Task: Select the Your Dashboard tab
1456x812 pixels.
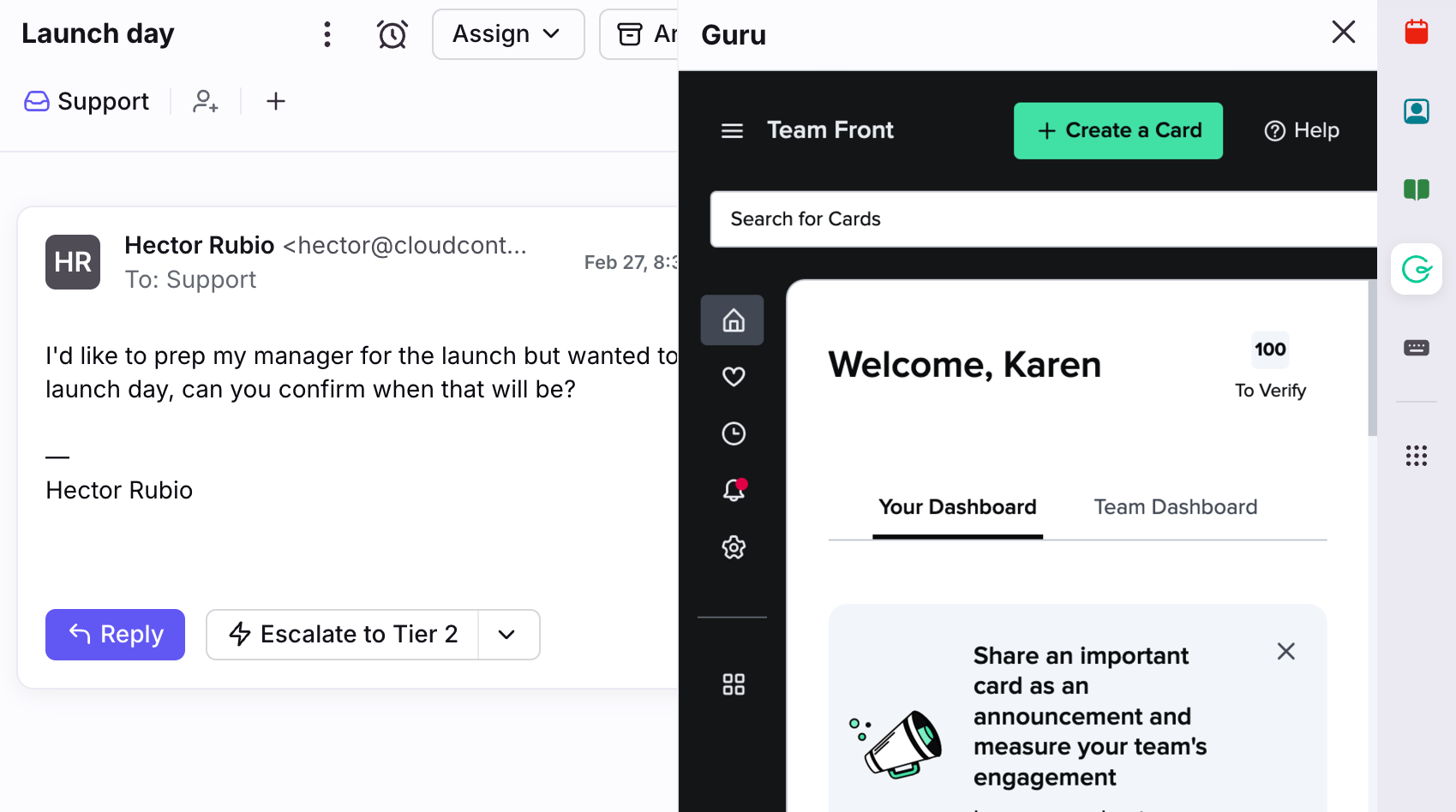Action: 957,507
